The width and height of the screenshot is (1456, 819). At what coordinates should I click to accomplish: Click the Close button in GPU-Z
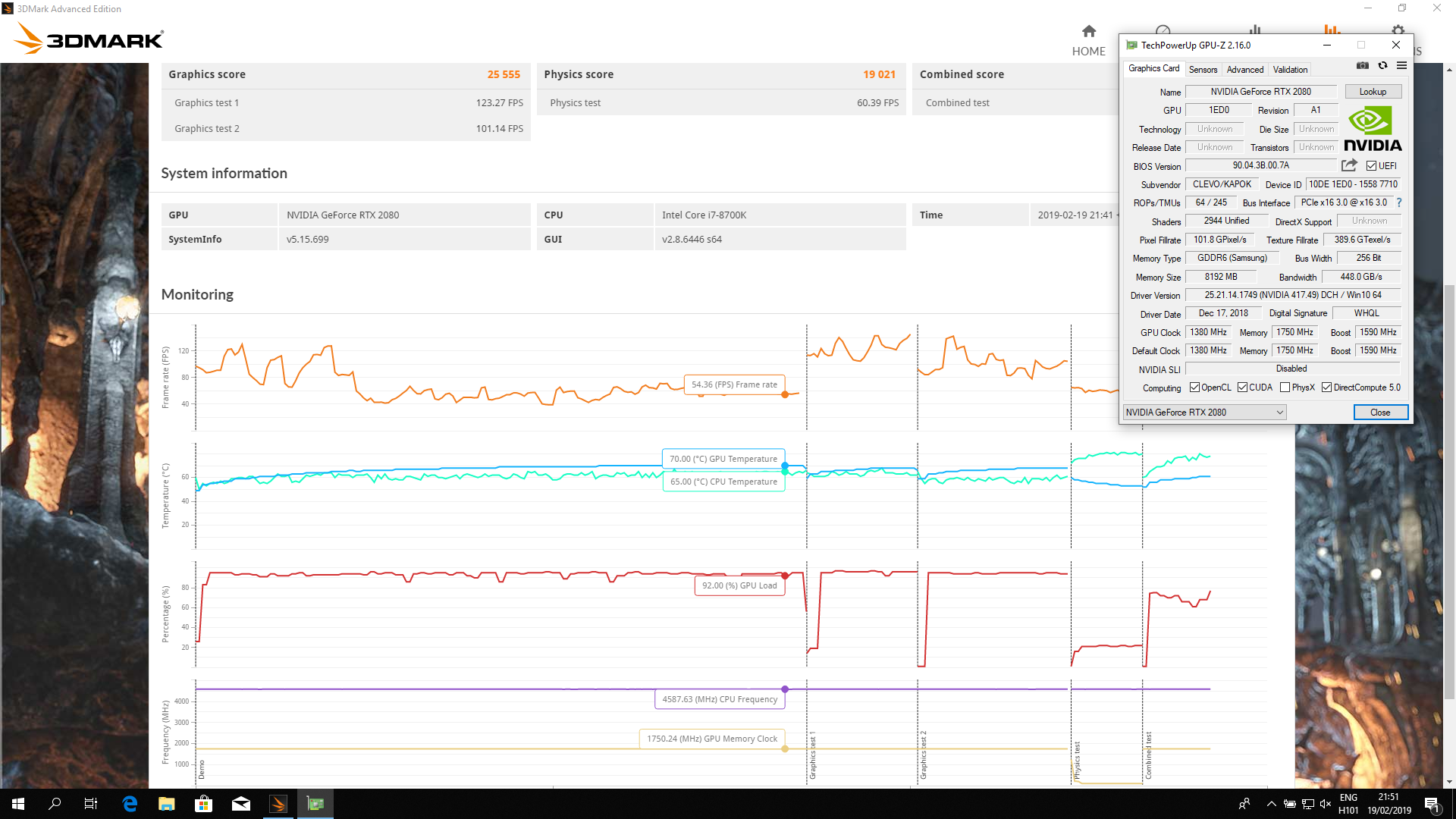[x=1380, y=413]
